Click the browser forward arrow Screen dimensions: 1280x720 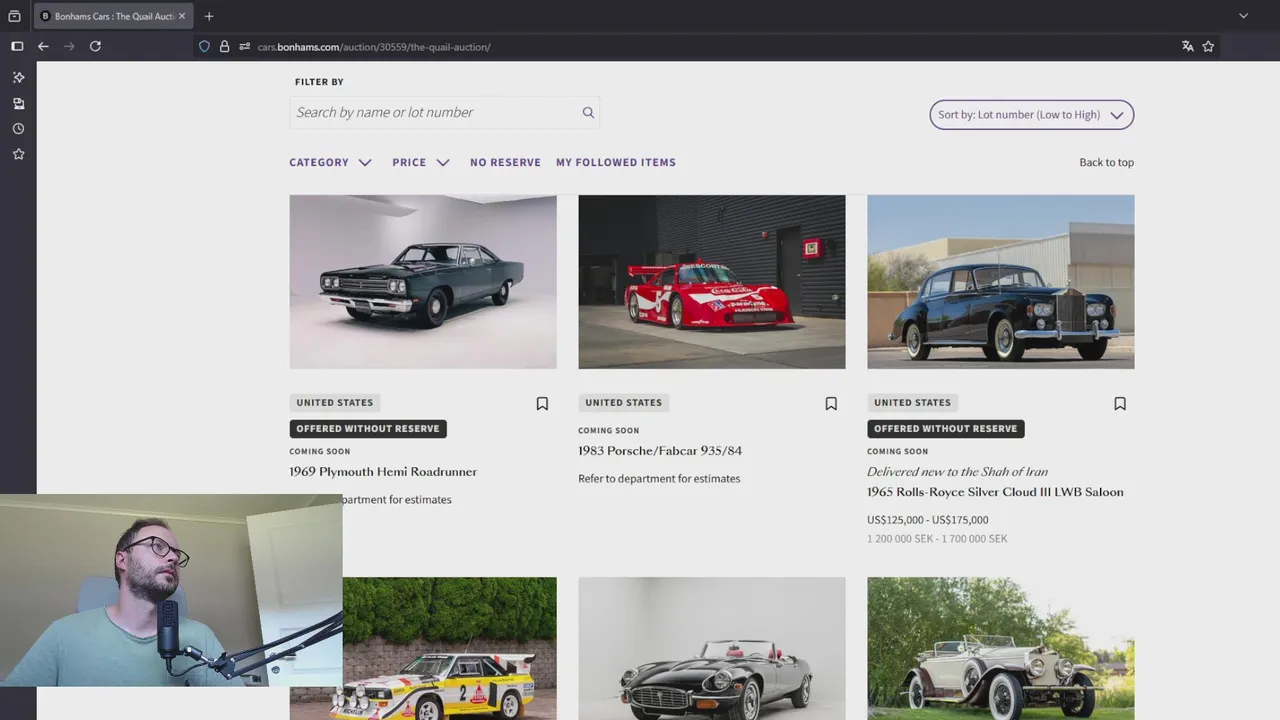(69, 46)
